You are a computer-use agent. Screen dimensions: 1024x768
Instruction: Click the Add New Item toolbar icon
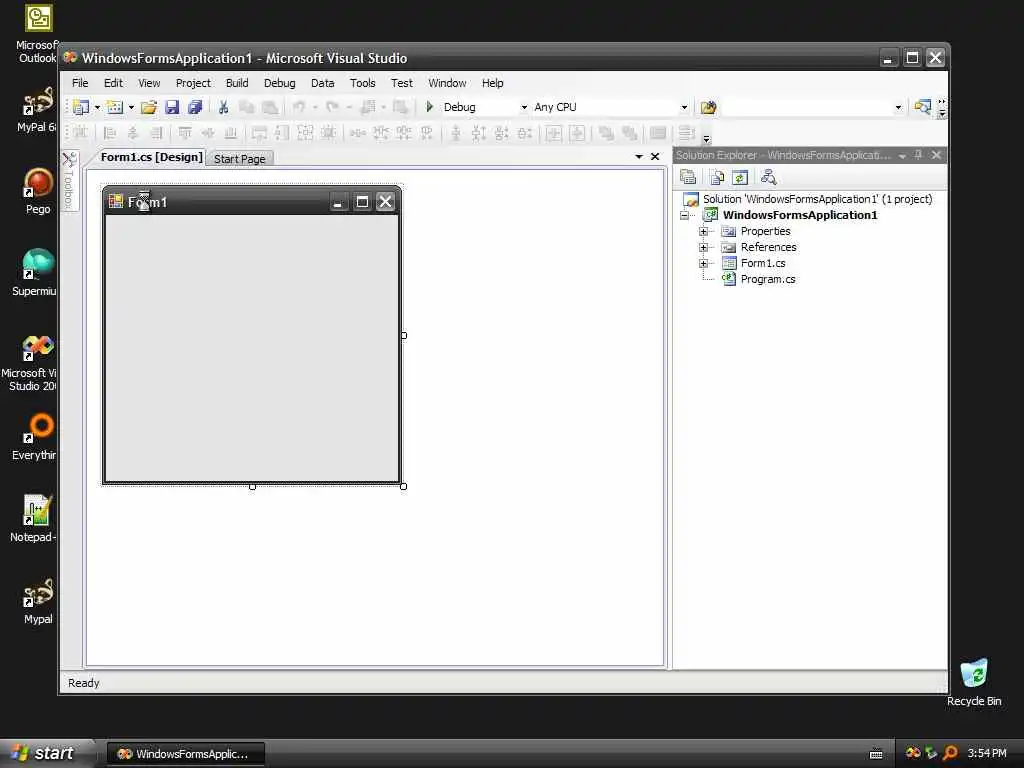point(115,107)
